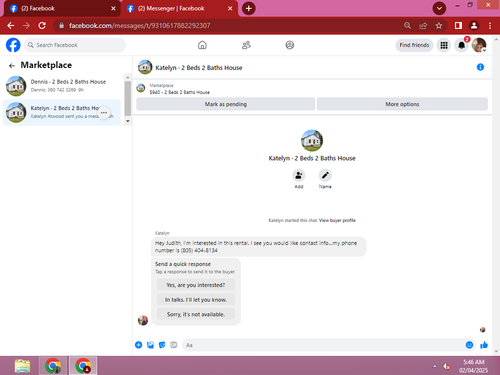Open the notifications bell
Image resolution: width=500 pixels, height=375 pixels.
coord(461,45)
